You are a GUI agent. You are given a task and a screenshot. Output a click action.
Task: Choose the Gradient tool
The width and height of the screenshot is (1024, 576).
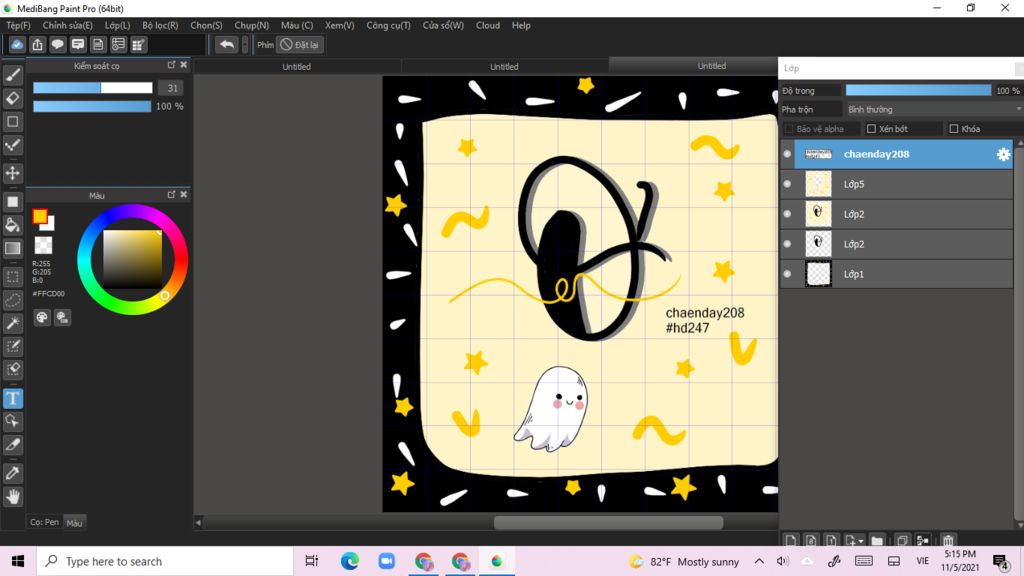12,248
